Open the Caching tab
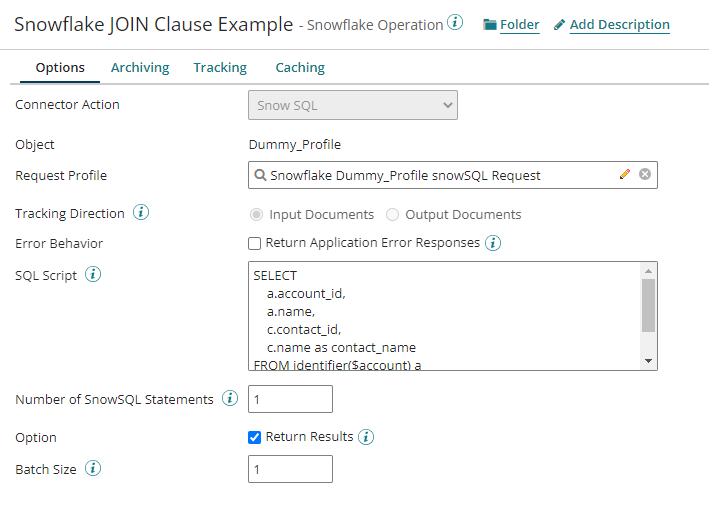Screen dimensions: 709x521 [300, 67]
